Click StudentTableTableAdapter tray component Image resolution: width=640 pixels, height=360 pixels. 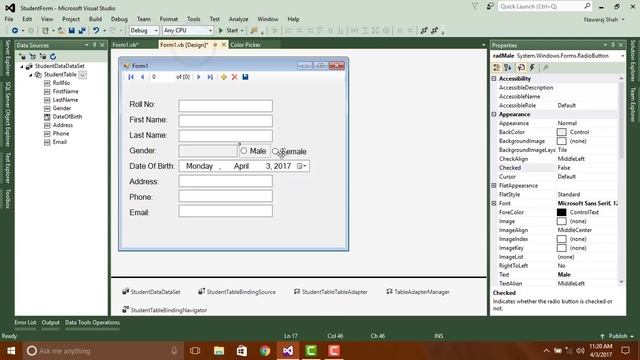(x=331, y=292)
